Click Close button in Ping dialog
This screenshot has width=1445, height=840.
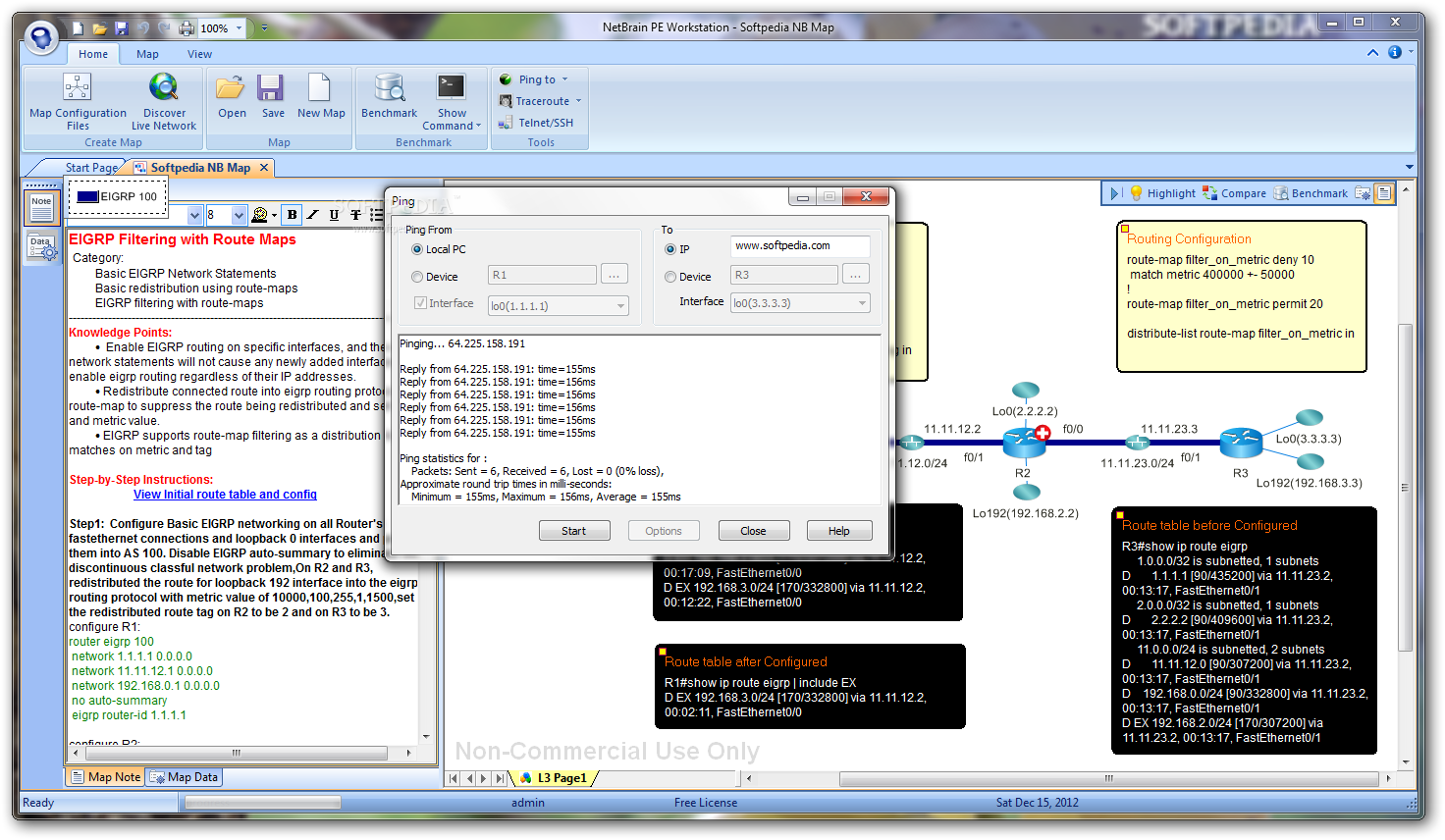pyautogui.click(x=753, y=531)
